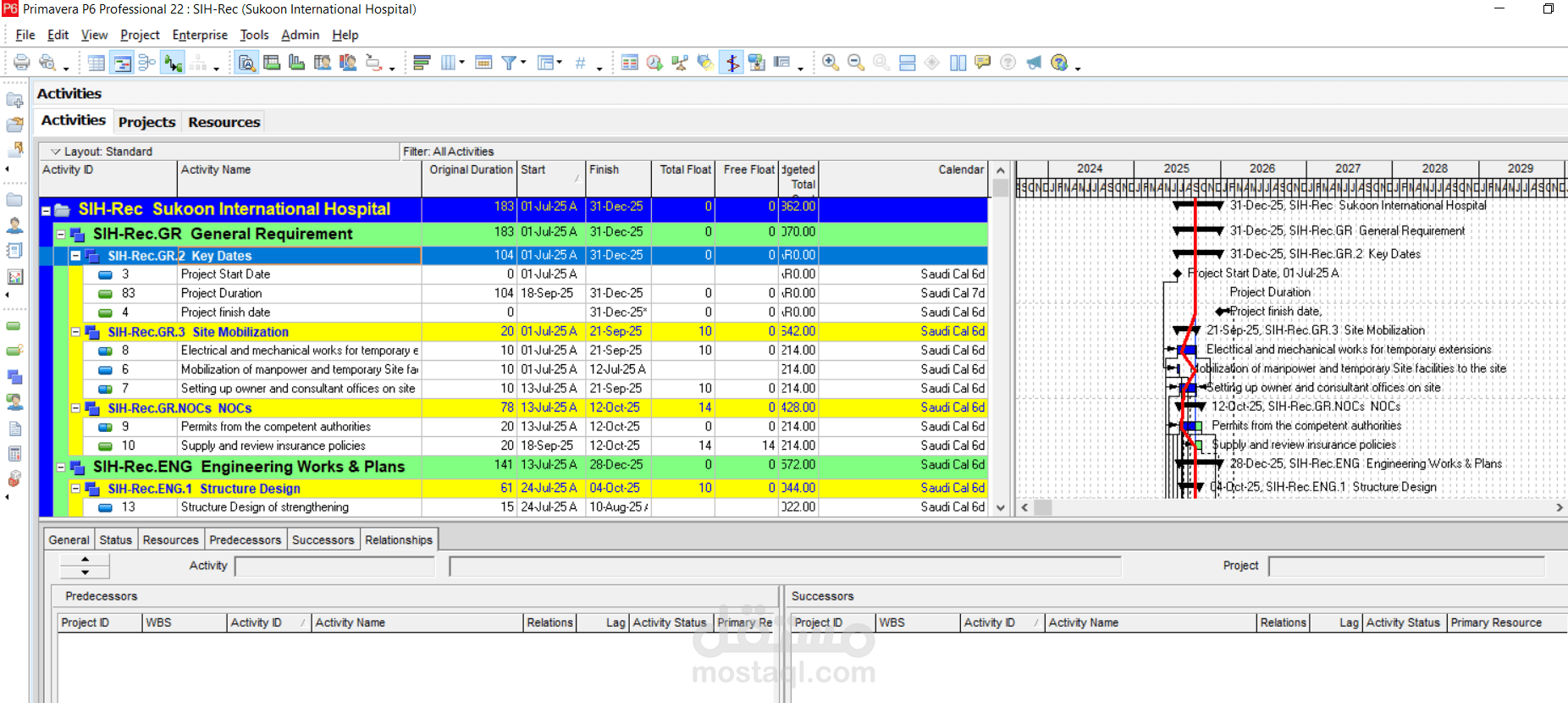Click the Gantt chart horizontal scrollbar

[x=1290, y=507]
